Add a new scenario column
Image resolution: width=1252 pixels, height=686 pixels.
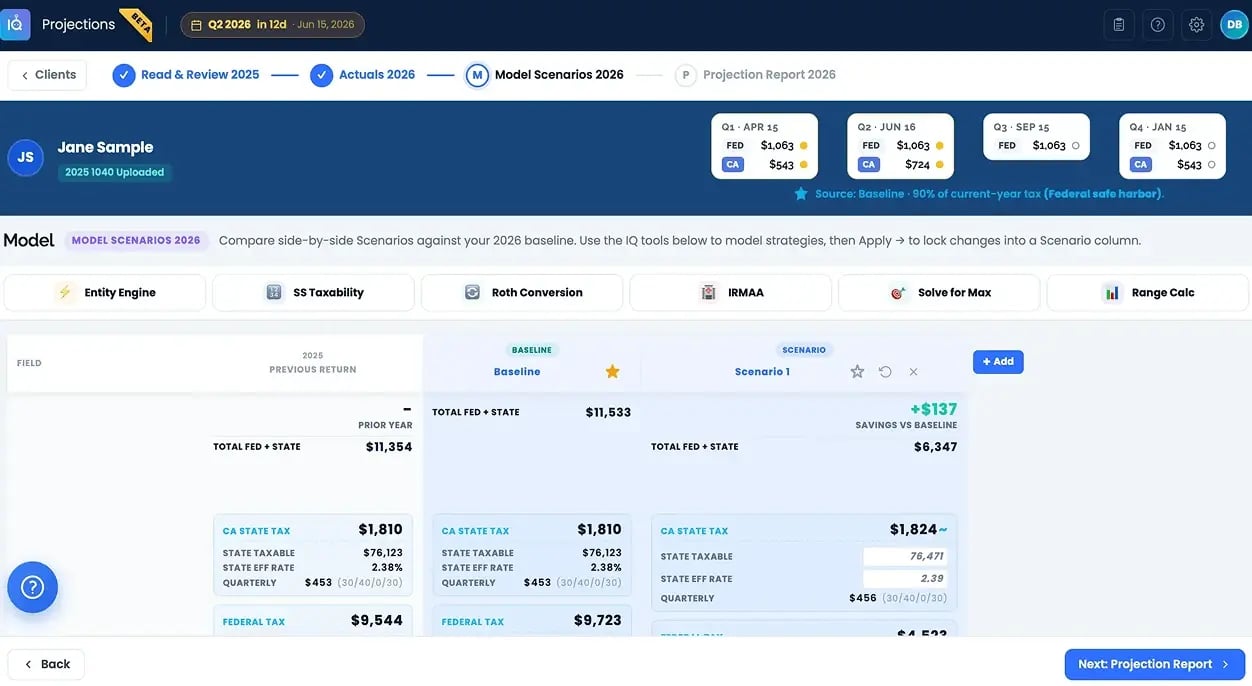click(x=998, y=362)
